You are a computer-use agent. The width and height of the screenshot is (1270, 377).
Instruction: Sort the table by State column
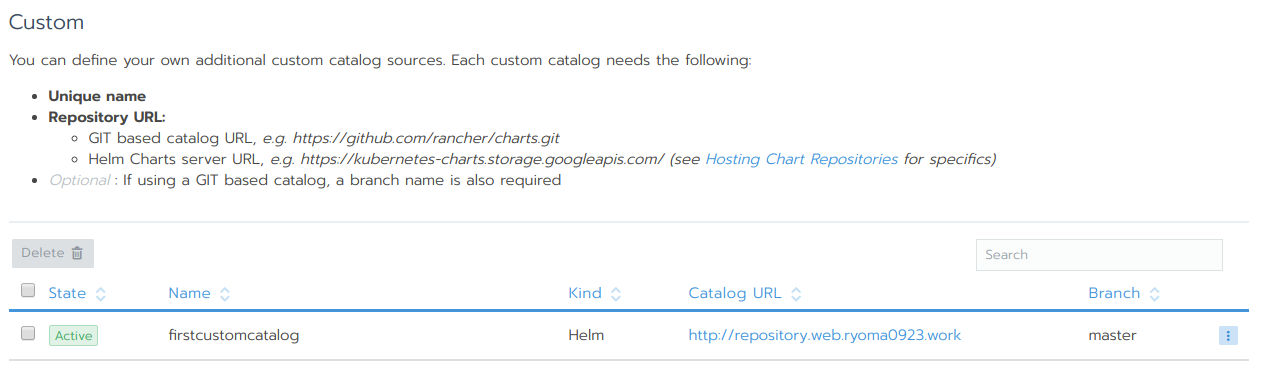pos(67,294)
